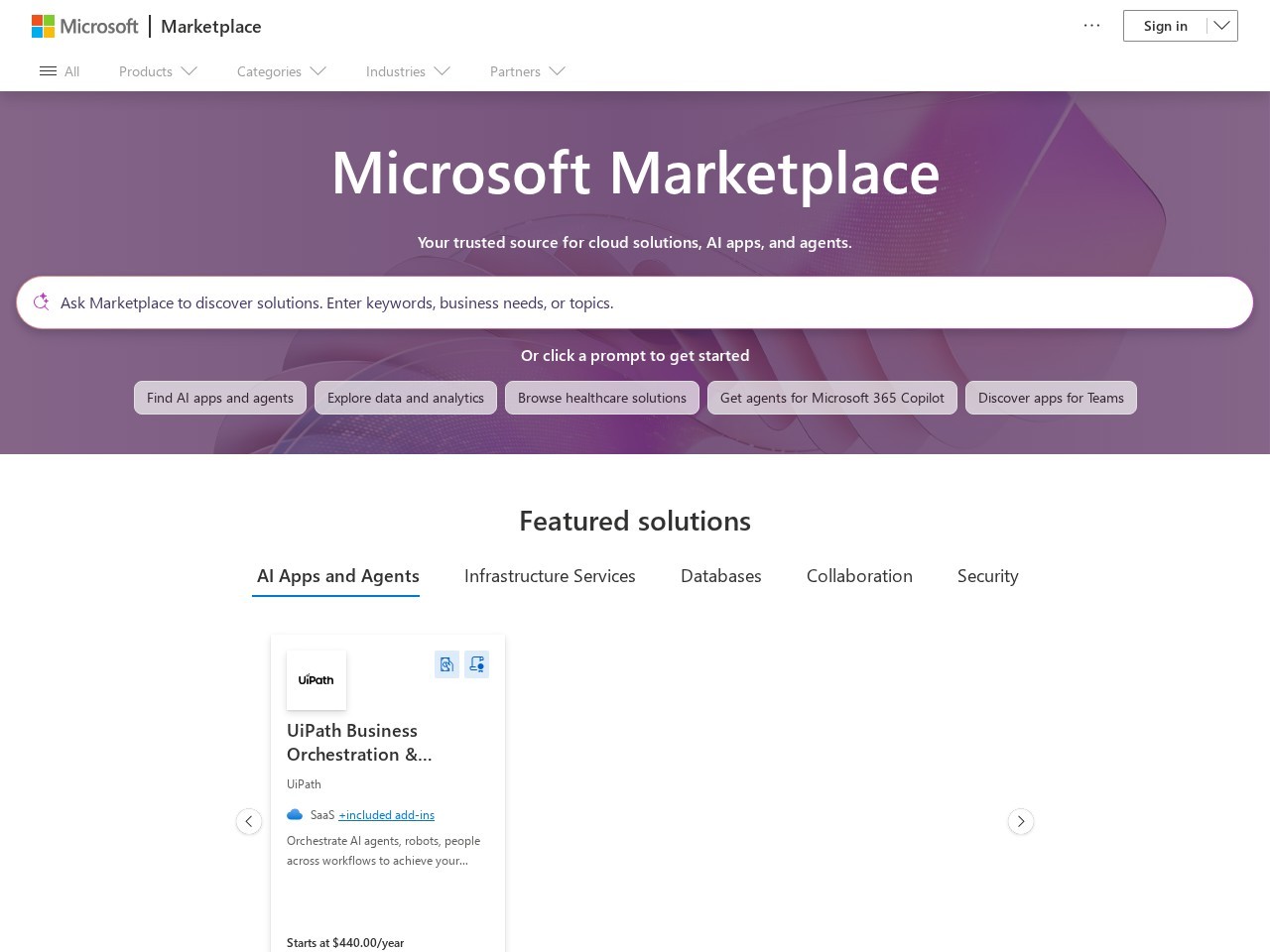Click the Discover apps for Teams prompt
This screenshot has height=952, width=1270.
[1051, 398]
